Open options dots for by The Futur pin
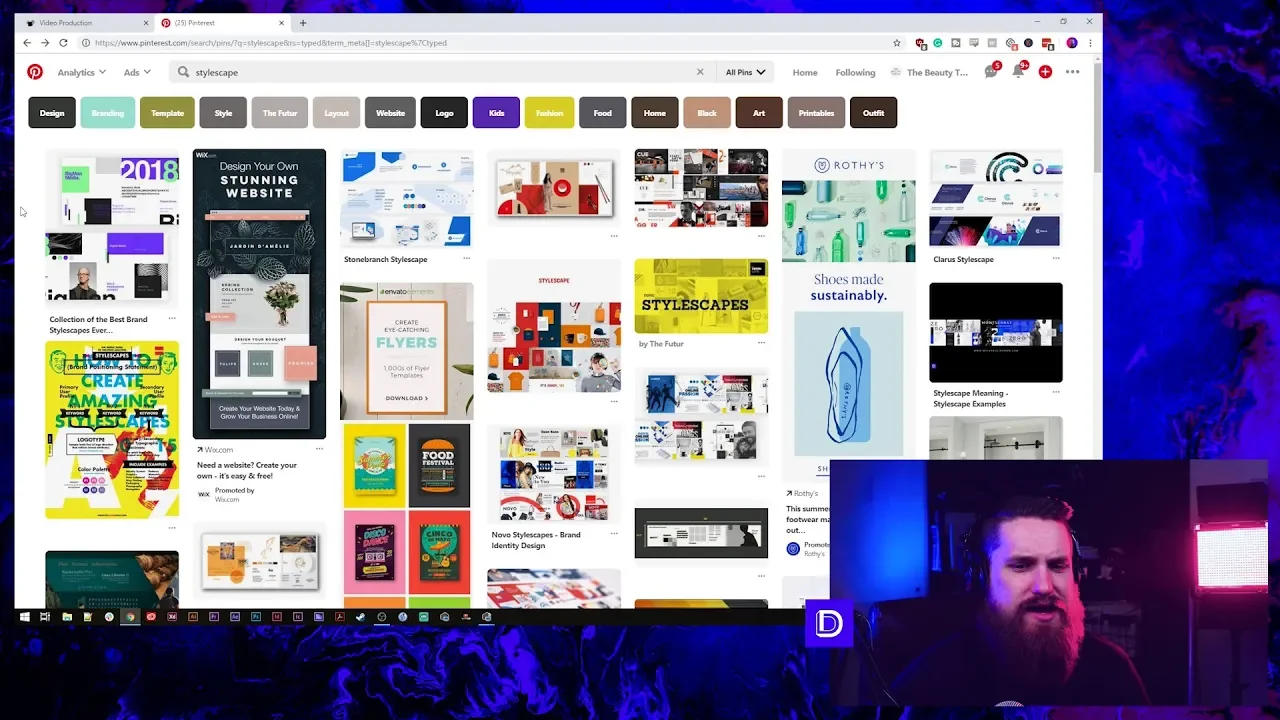The width and height of the screenshot is (1280, 720). coord(761,343)
